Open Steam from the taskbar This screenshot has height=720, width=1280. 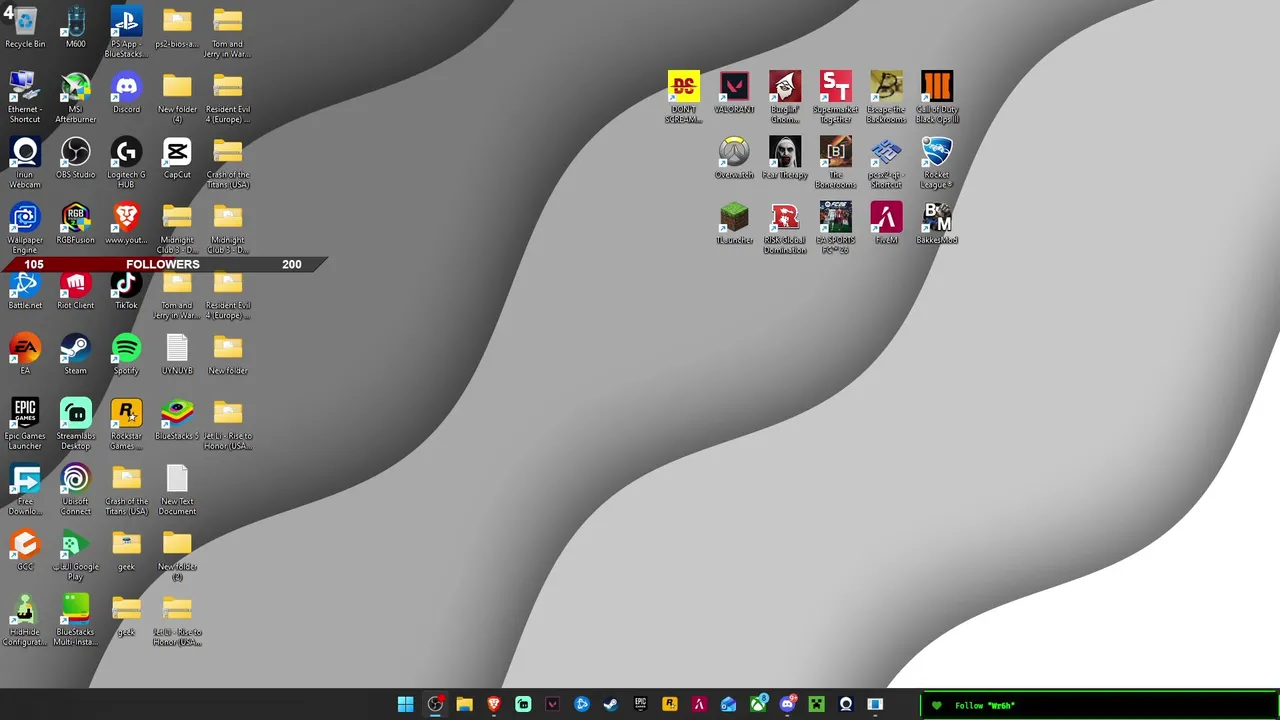(x=611, y=704)
